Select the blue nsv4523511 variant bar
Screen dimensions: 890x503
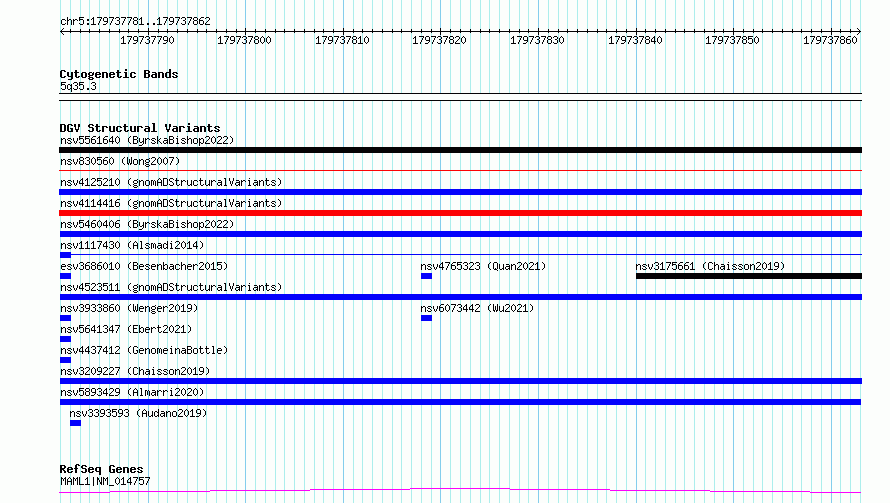[460, 297]
